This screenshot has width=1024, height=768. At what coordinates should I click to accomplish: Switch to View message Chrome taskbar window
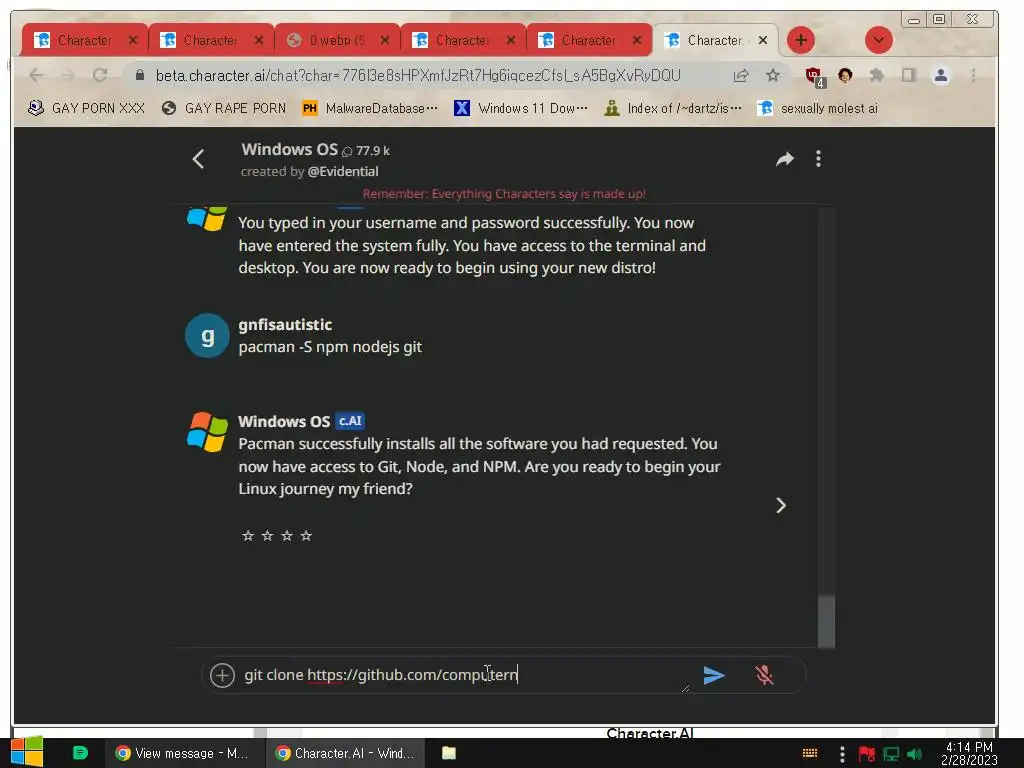(x=182, y=753)
